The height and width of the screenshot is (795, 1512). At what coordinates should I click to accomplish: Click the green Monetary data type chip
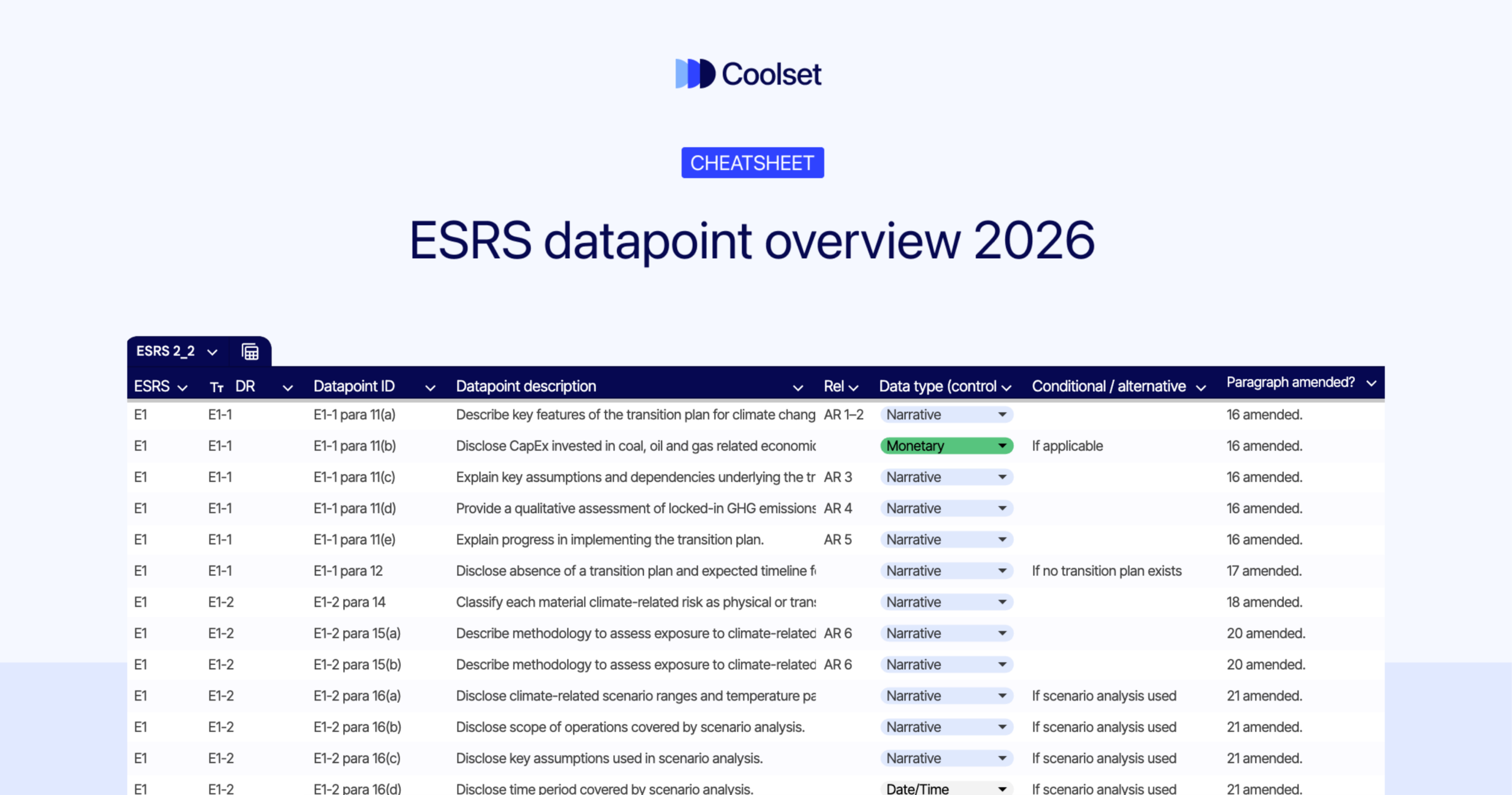tap(946, 446)
